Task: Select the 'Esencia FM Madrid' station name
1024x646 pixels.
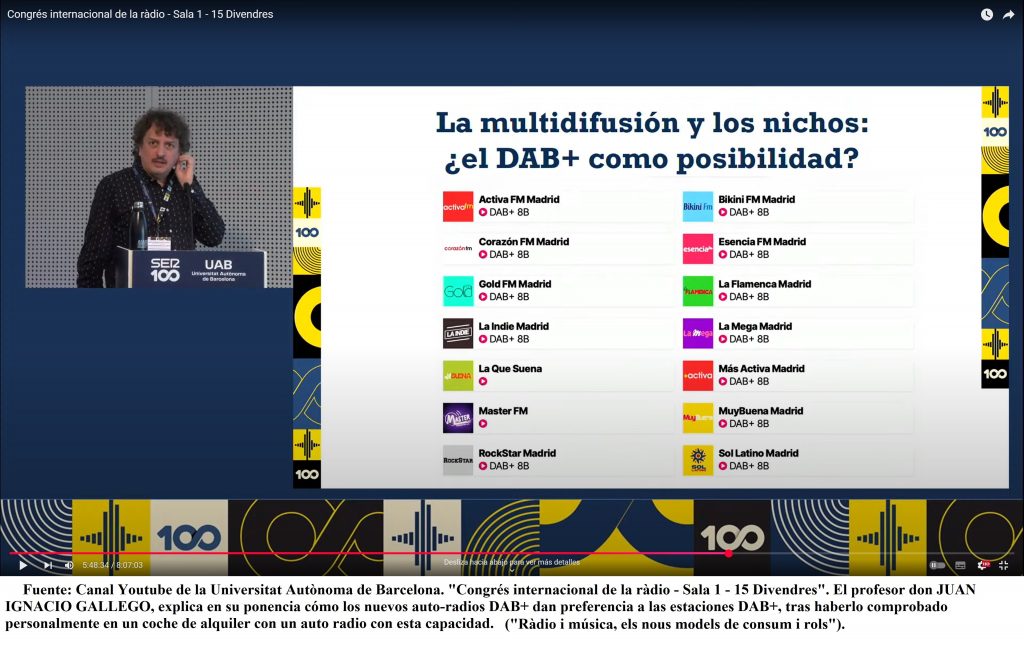Action: 762,242
